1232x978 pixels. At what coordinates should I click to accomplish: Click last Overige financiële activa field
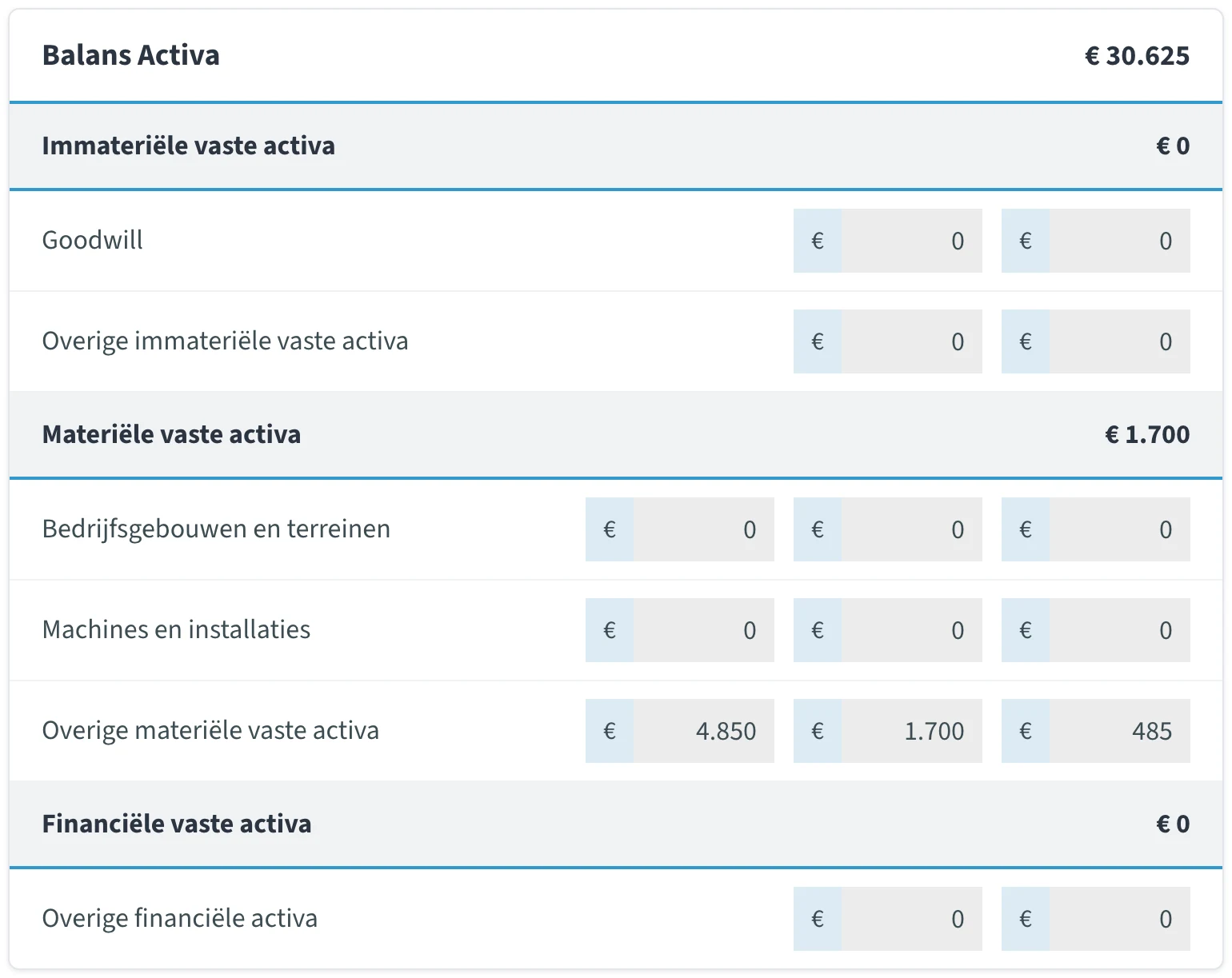tap(1119, 919)
